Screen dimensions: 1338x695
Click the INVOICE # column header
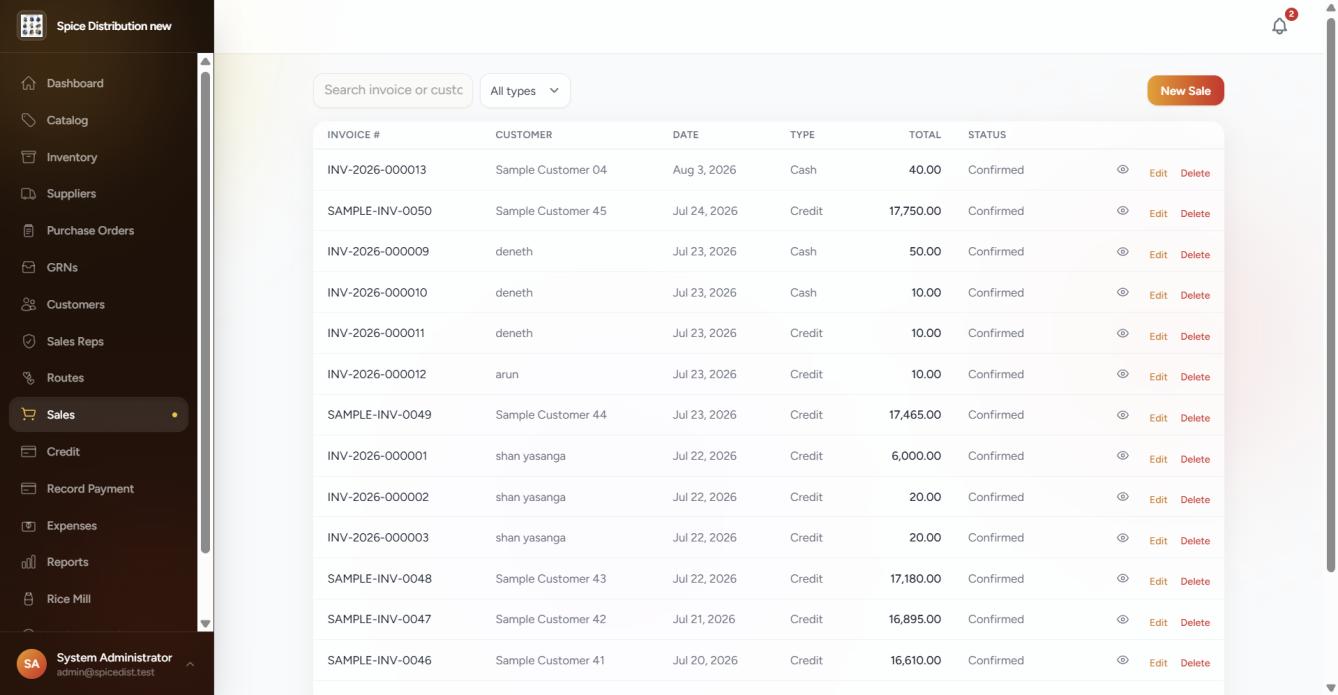353,135
